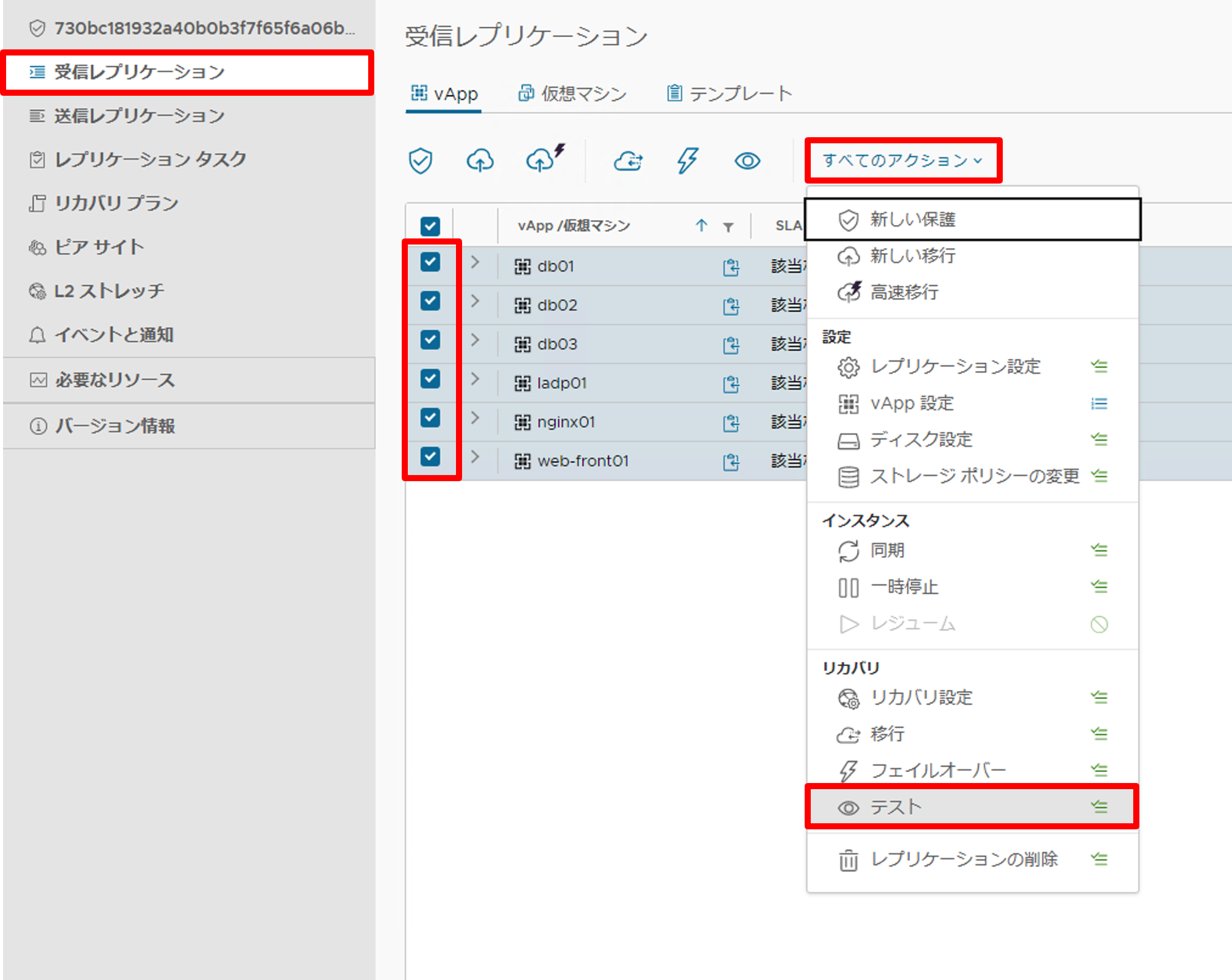Expand the nginx01 row details

coord(476,421)
